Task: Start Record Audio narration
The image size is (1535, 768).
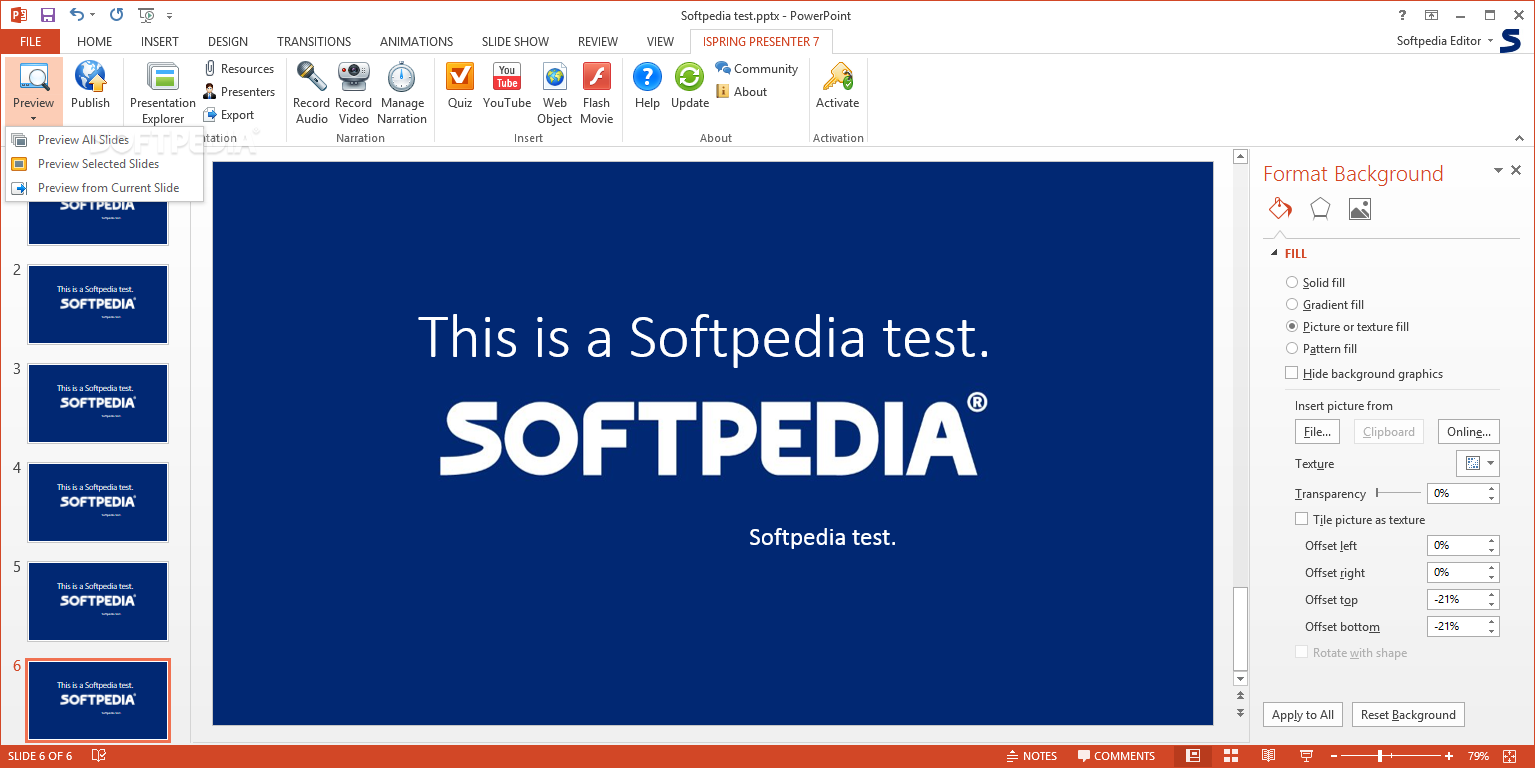Action: [x=311, y=93]
